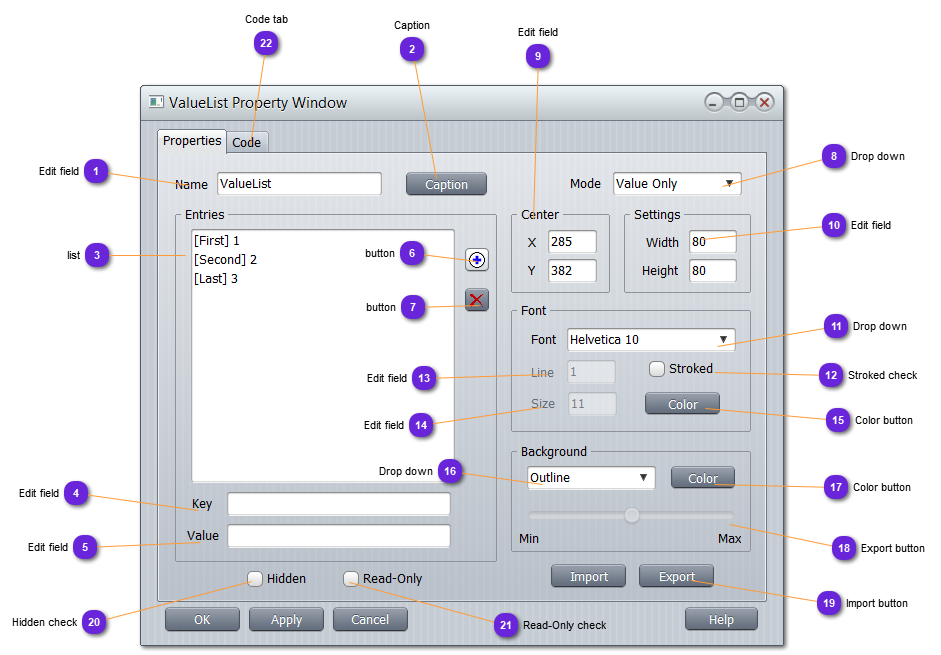
Task: Click the window icon in title bar
Action: click(x=156, y=102)
